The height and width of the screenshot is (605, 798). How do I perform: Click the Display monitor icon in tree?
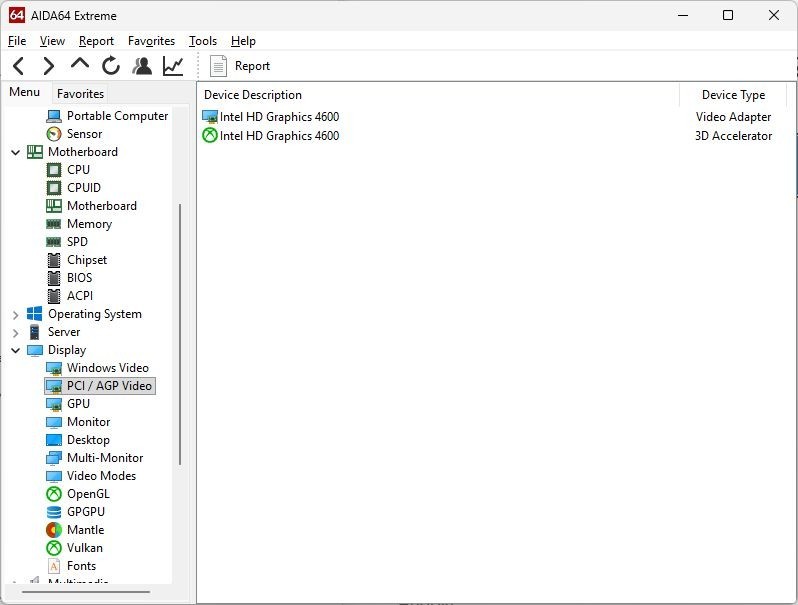coord(35,350)
